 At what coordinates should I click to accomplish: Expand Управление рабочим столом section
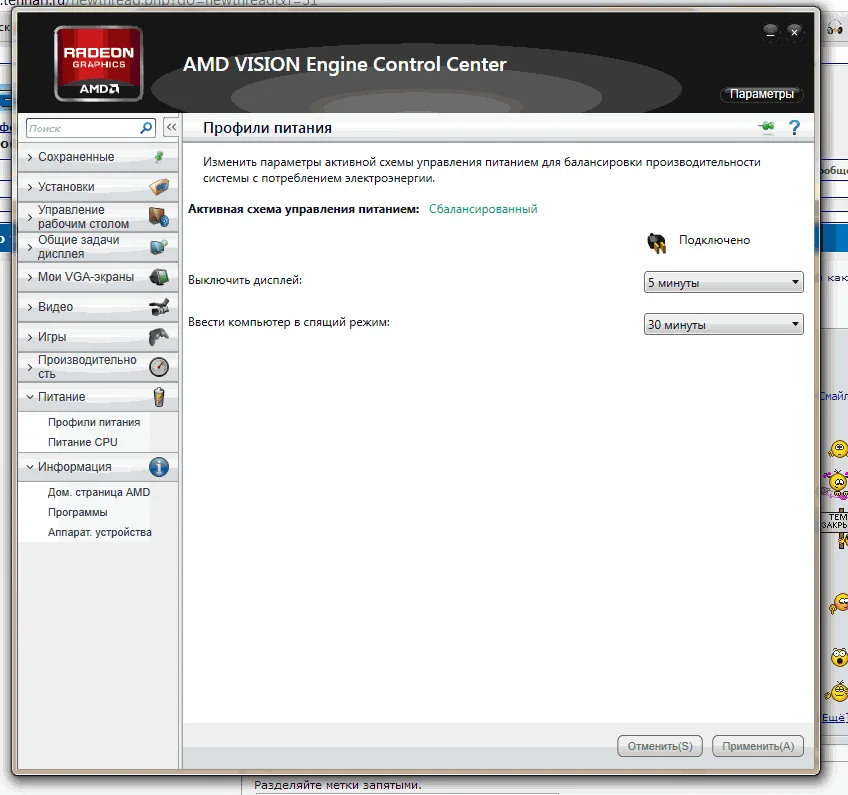98,217
